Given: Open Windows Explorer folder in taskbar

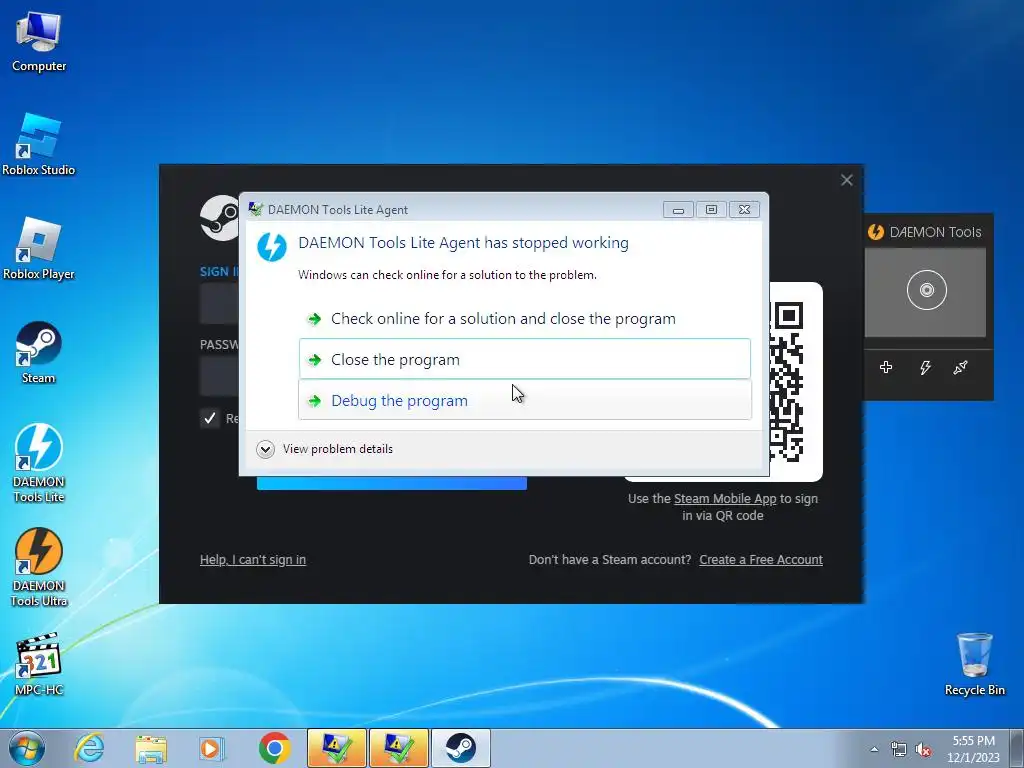Looking at the screenshot, I should click(151, 748).
